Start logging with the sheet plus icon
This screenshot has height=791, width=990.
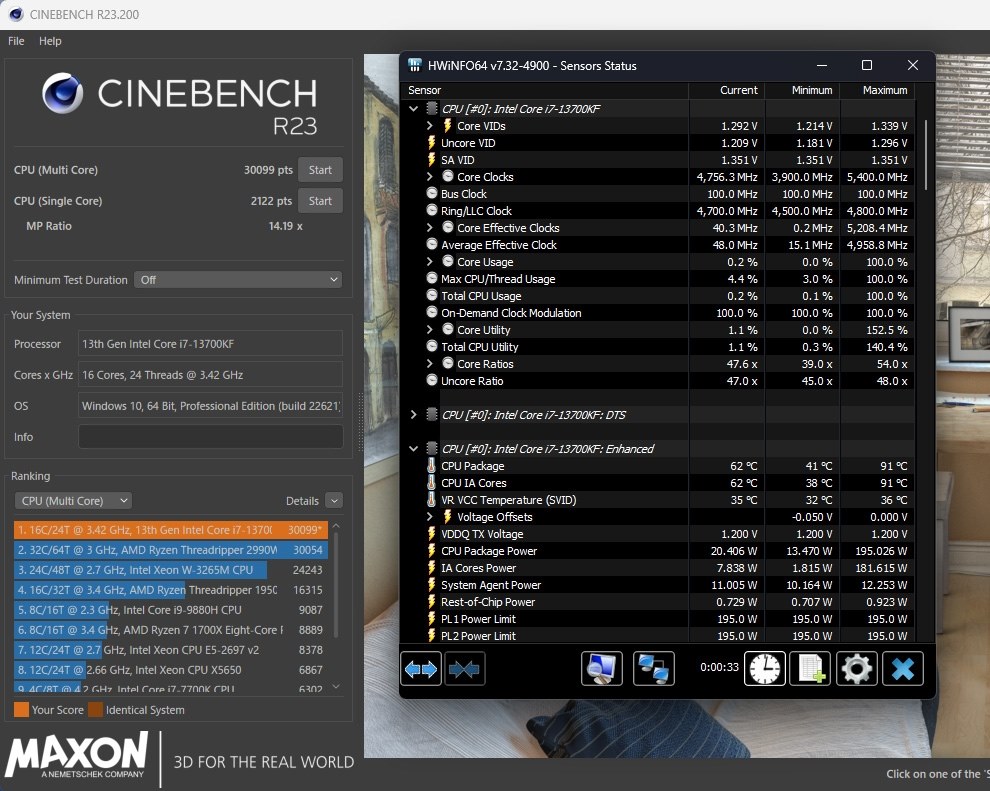pos(810,669)
